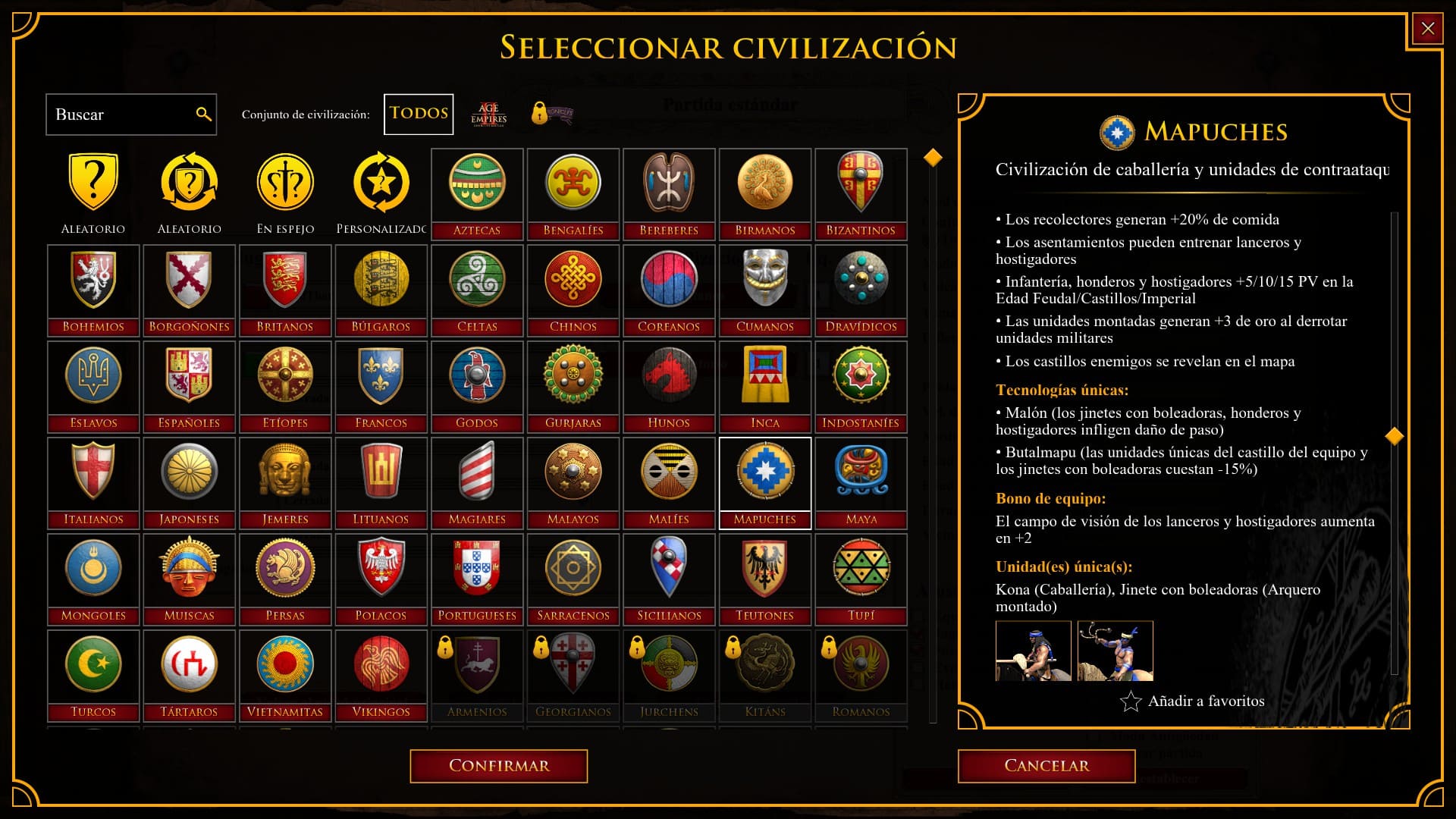This screenshot has width=1456, height=819.
Task: Filter by locked Chronicles civilization set
Action: pos(552,114)
